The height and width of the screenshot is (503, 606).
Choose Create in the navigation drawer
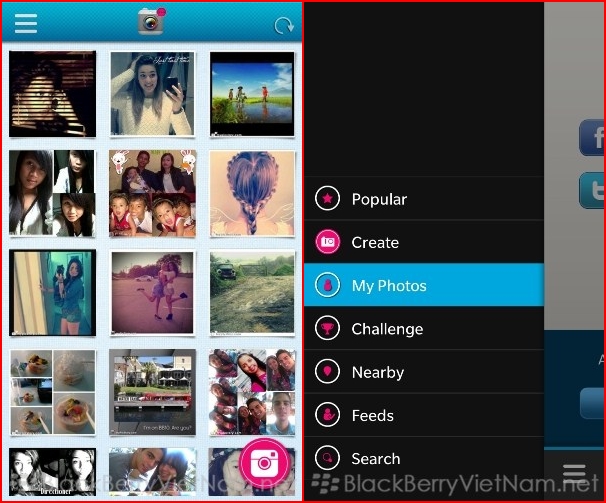375,242
